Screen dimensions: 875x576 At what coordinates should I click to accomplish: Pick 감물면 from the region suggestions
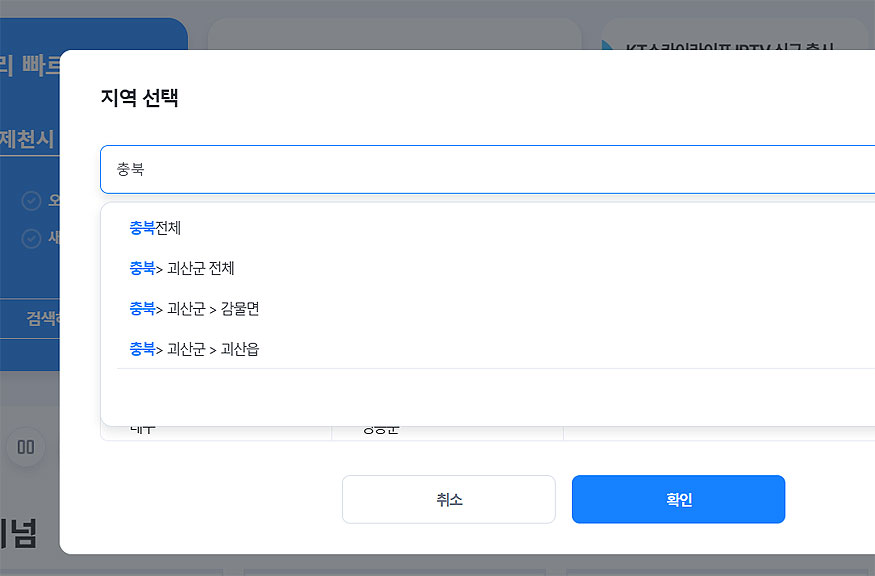pos(195,308)
